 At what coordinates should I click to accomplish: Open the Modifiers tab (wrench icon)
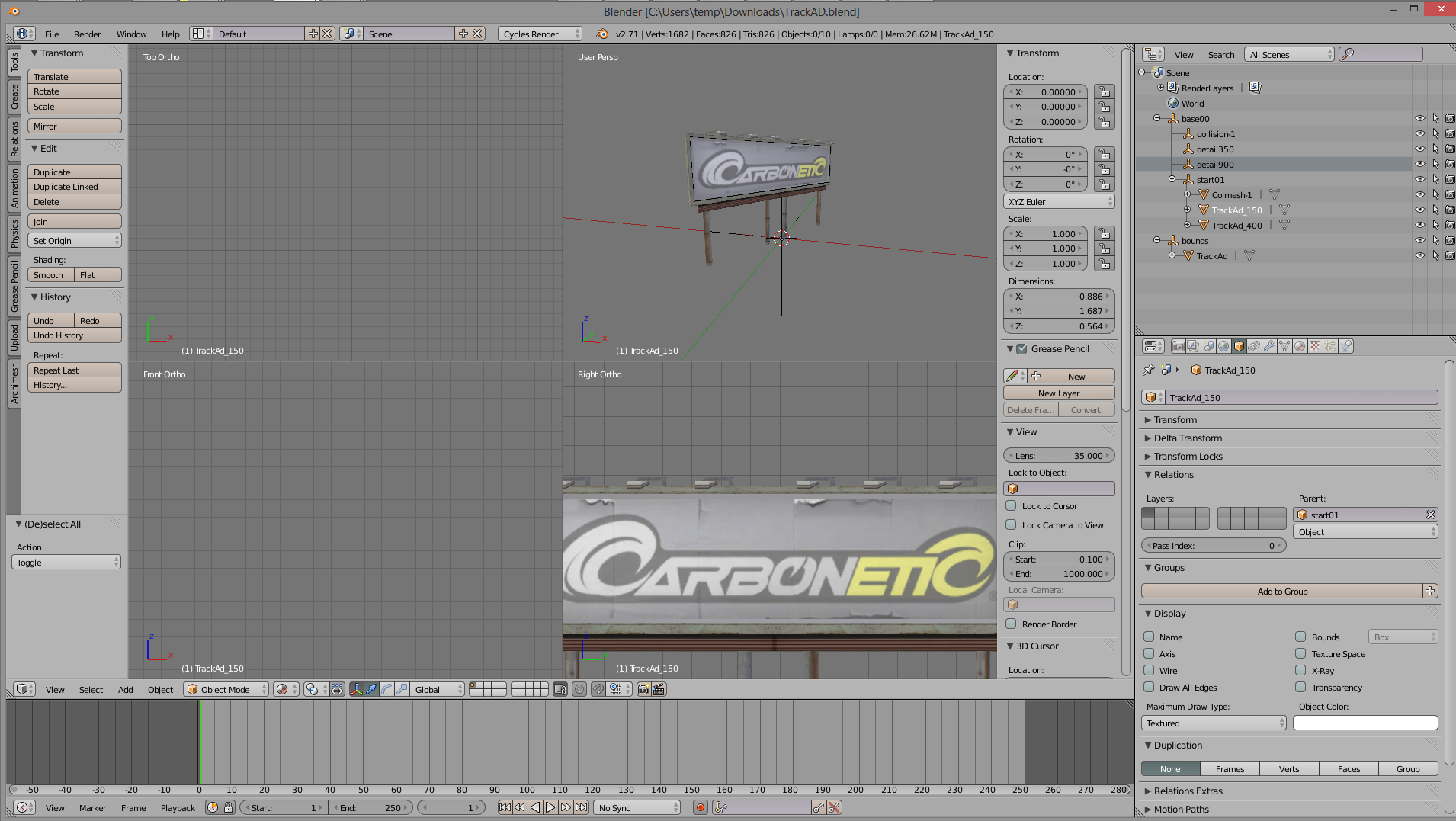(1269, 346)
